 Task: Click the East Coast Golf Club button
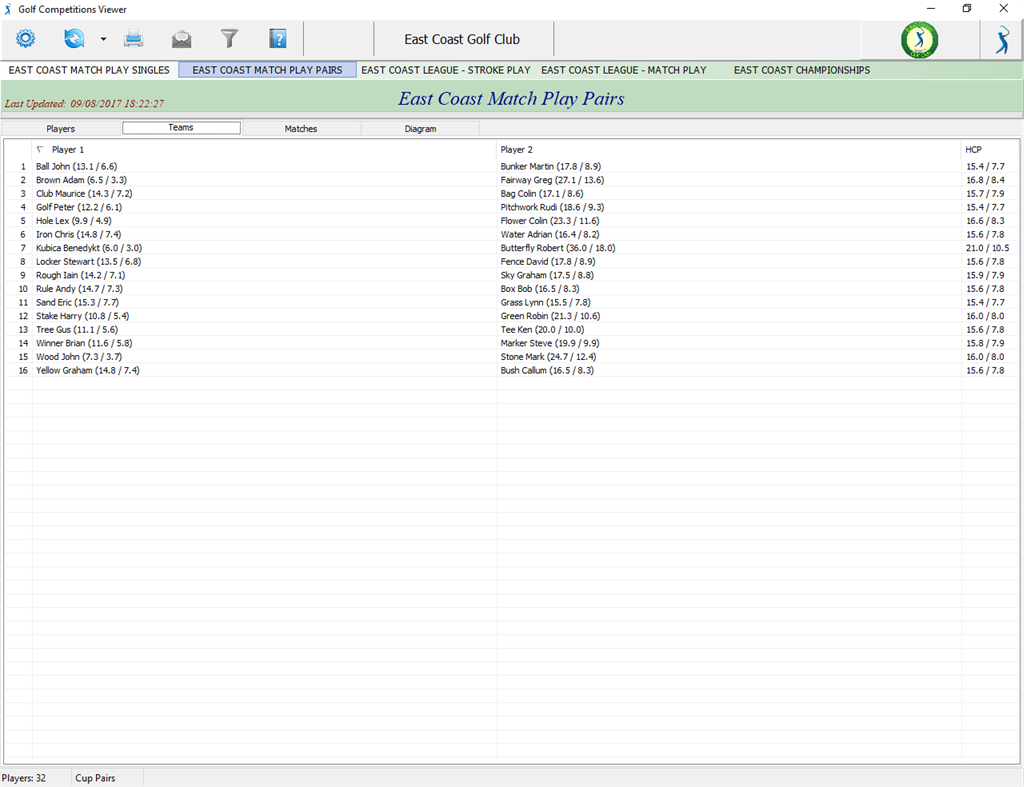point(463,40)
